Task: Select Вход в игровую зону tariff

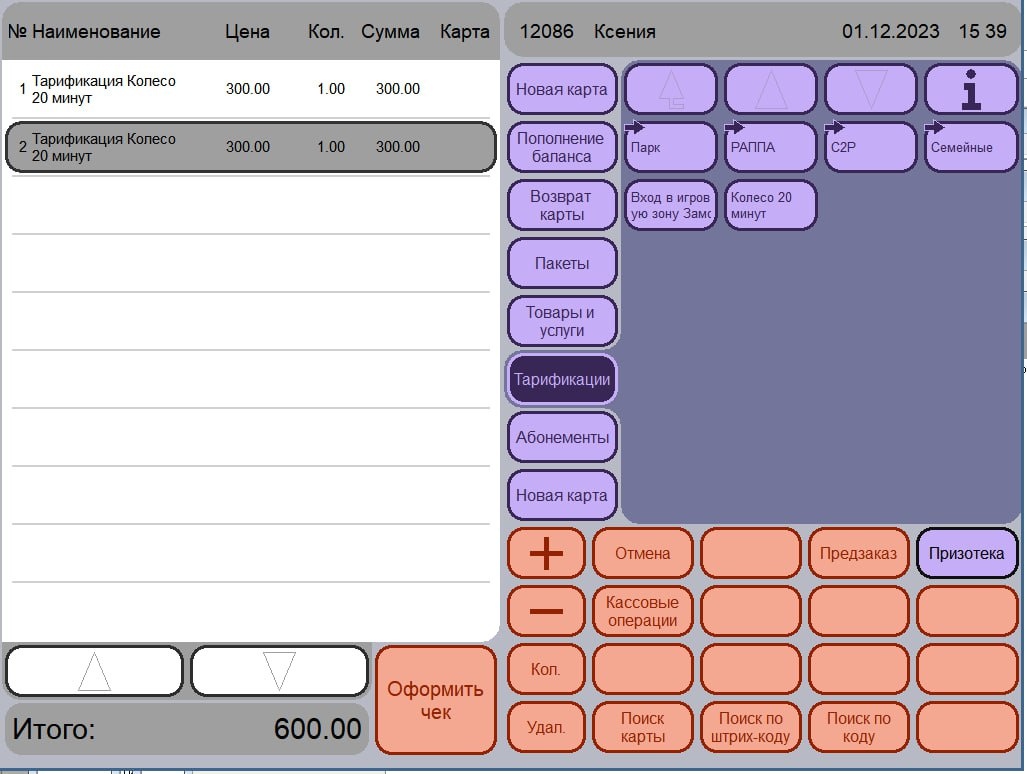Action: [671, 205]
